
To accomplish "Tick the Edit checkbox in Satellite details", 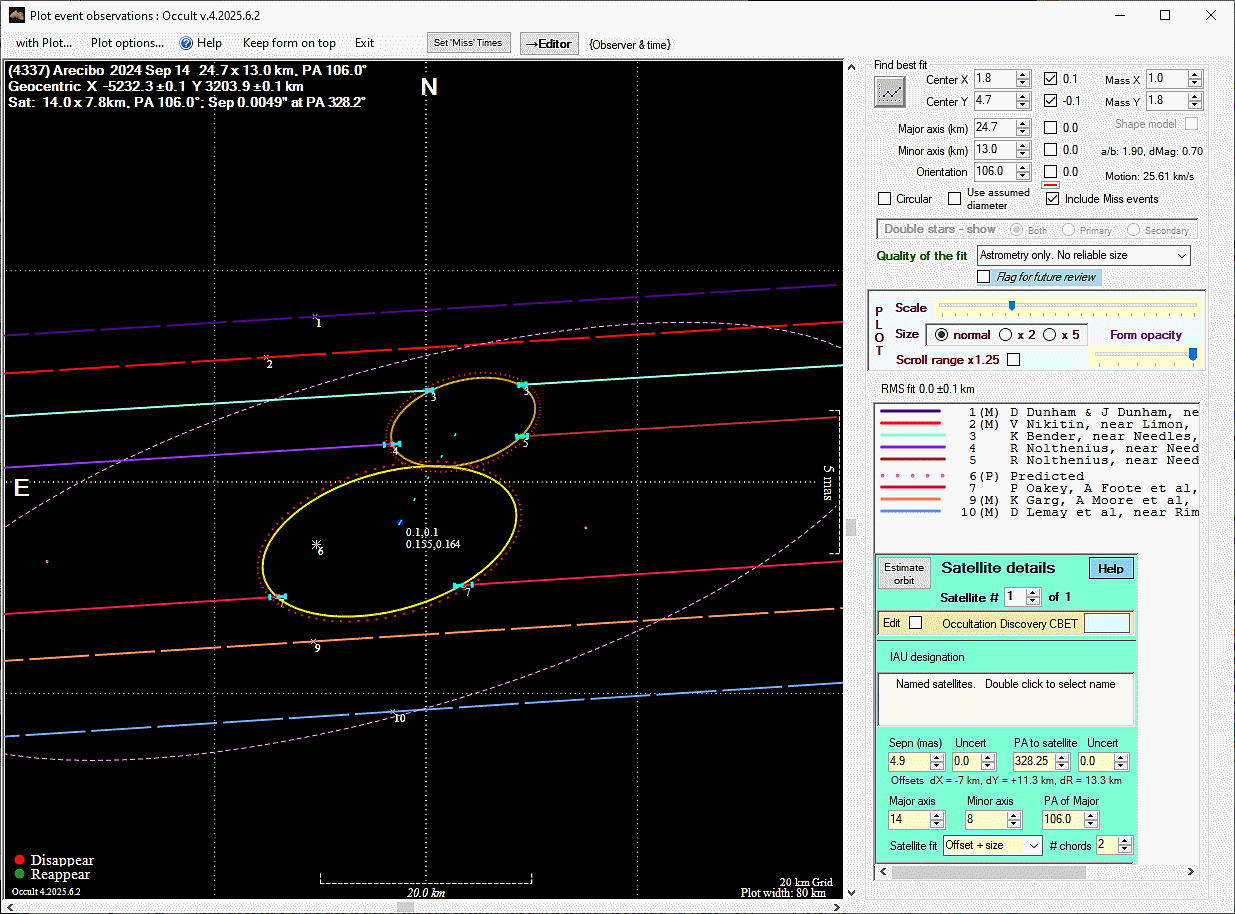I will click(x=915, y=622).
